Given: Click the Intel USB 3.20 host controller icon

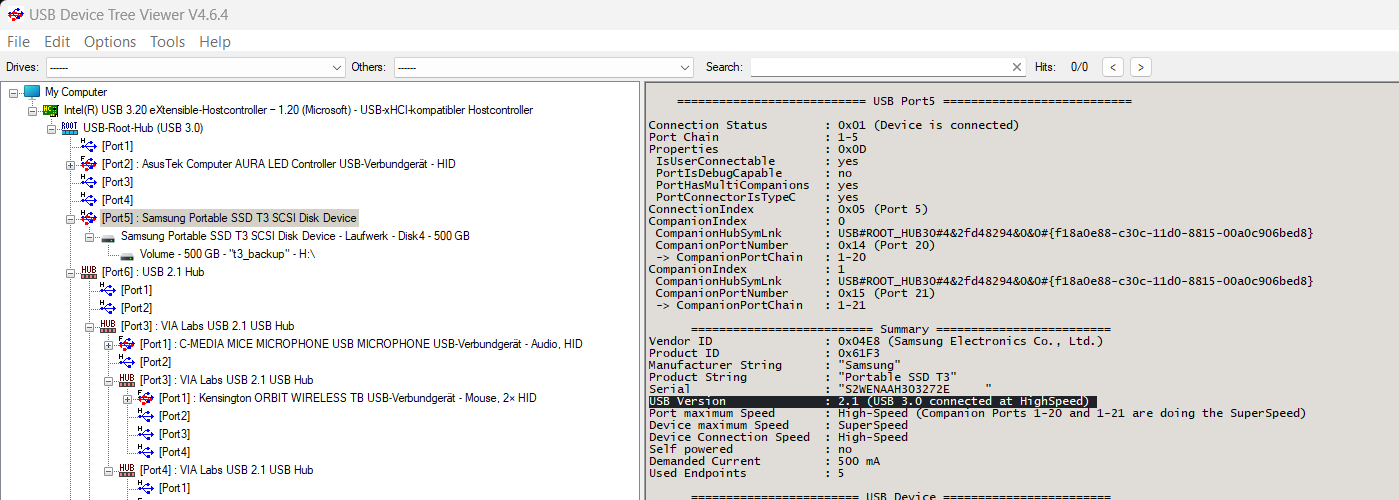Looking at the screenshot, I should click(50, 110).
